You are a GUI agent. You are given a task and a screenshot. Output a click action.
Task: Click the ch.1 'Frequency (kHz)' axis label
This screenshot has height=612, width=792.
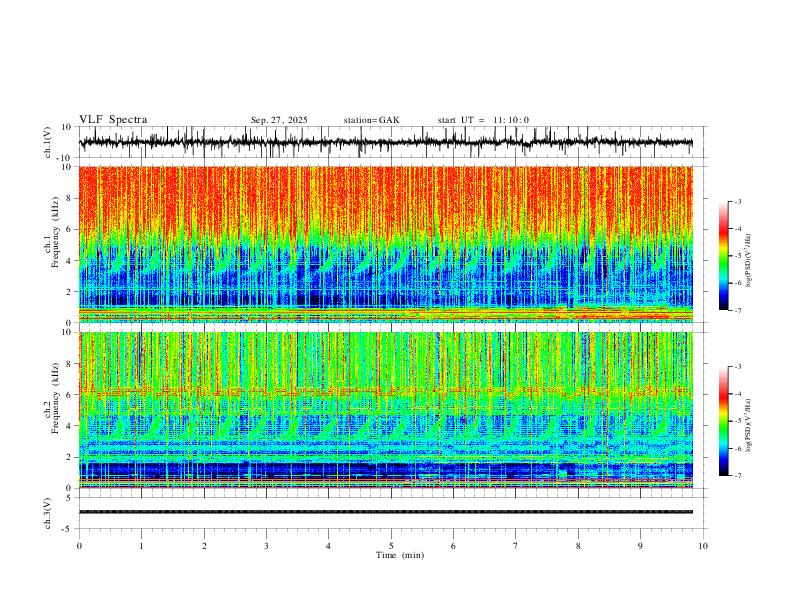pyautogui.click(x=56, y=233)
